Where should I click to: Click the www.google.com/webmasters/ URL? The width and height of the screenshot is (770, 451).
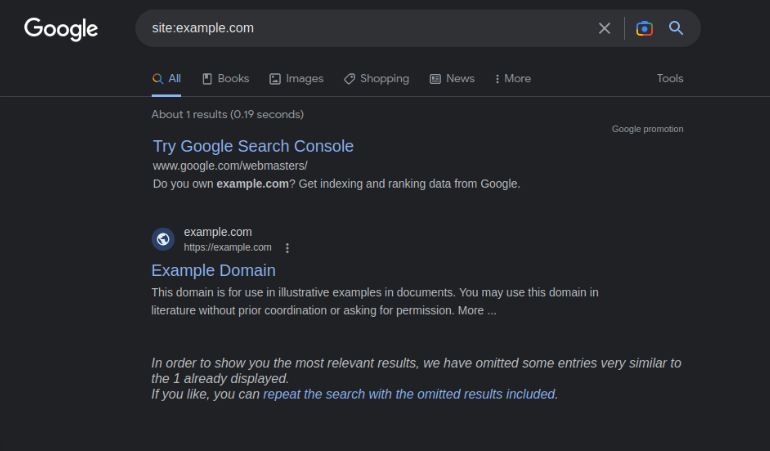(x=230, y=165)
